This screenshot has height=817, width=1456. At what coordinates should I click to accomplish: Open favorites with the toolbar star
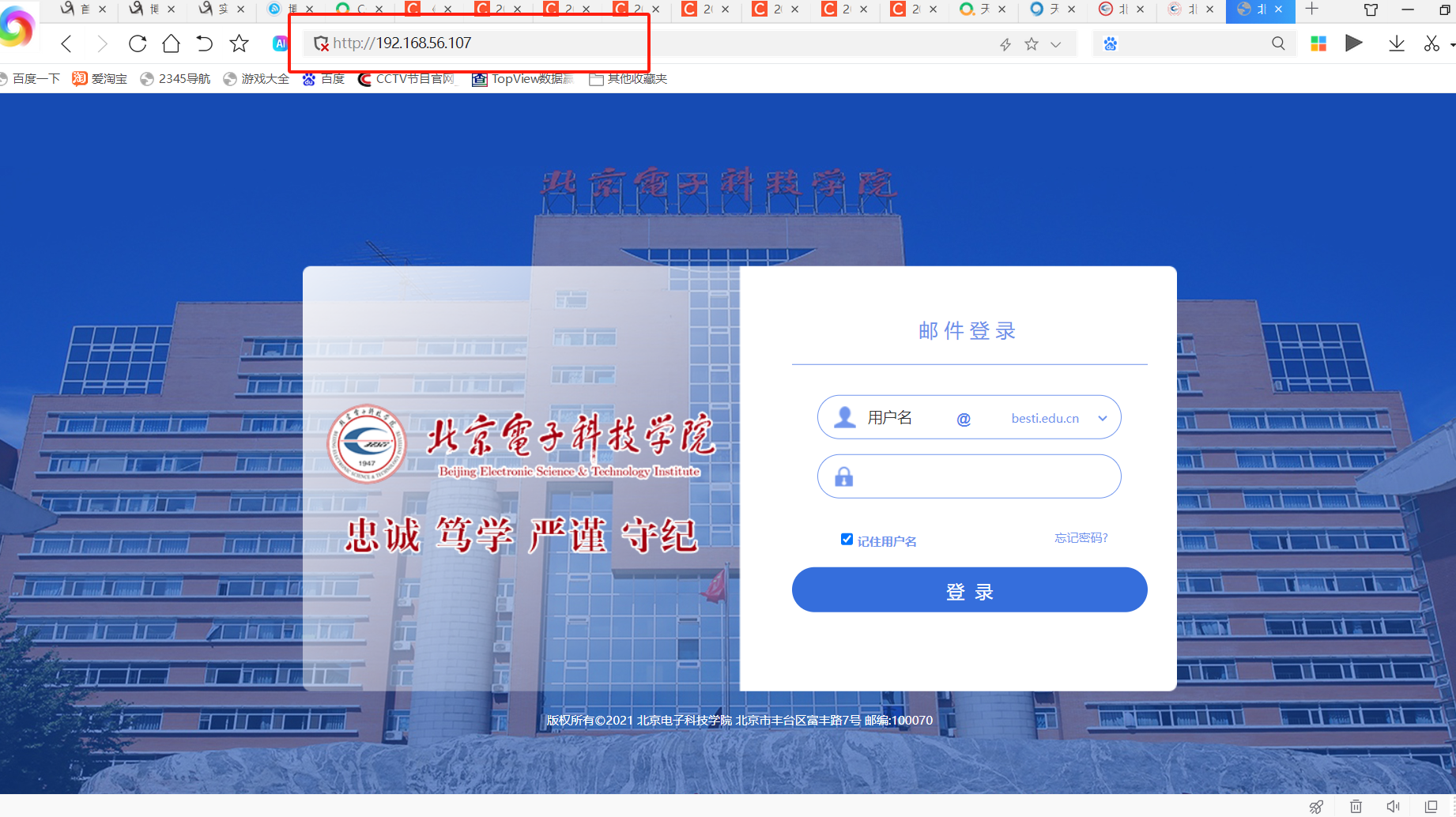pos(239,43)
